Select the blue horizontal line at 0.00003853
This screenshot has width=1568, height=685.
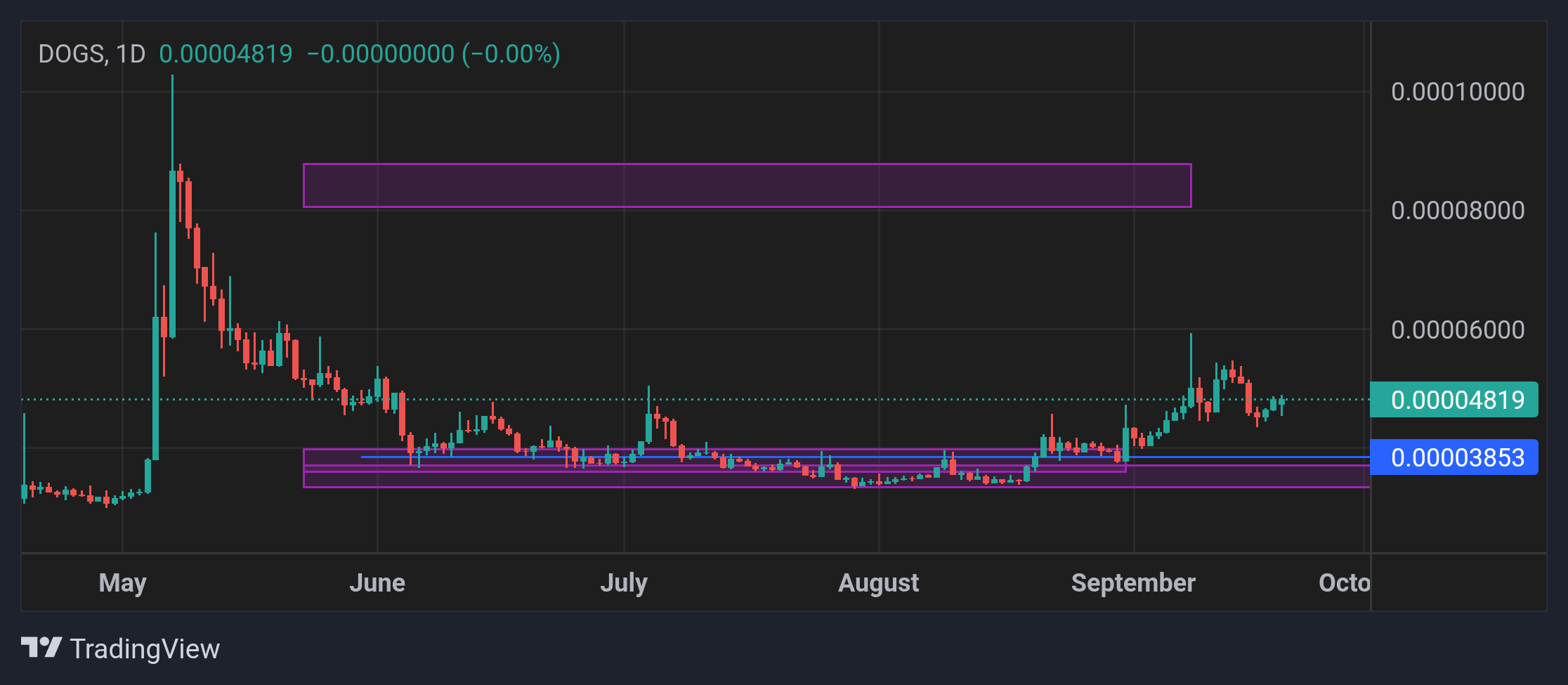point(865,457)
